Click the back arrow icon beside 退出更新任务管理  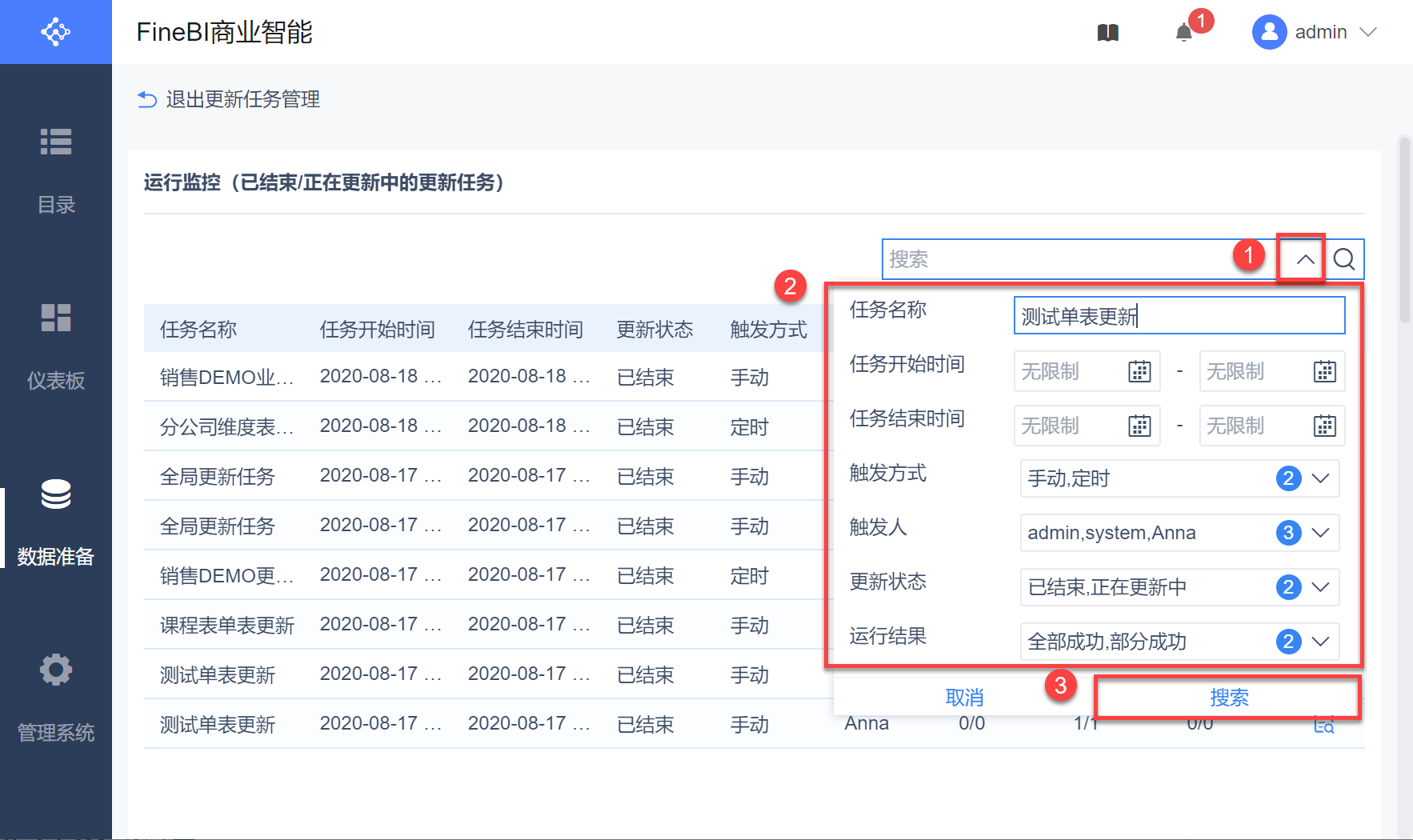pos(146,99)
